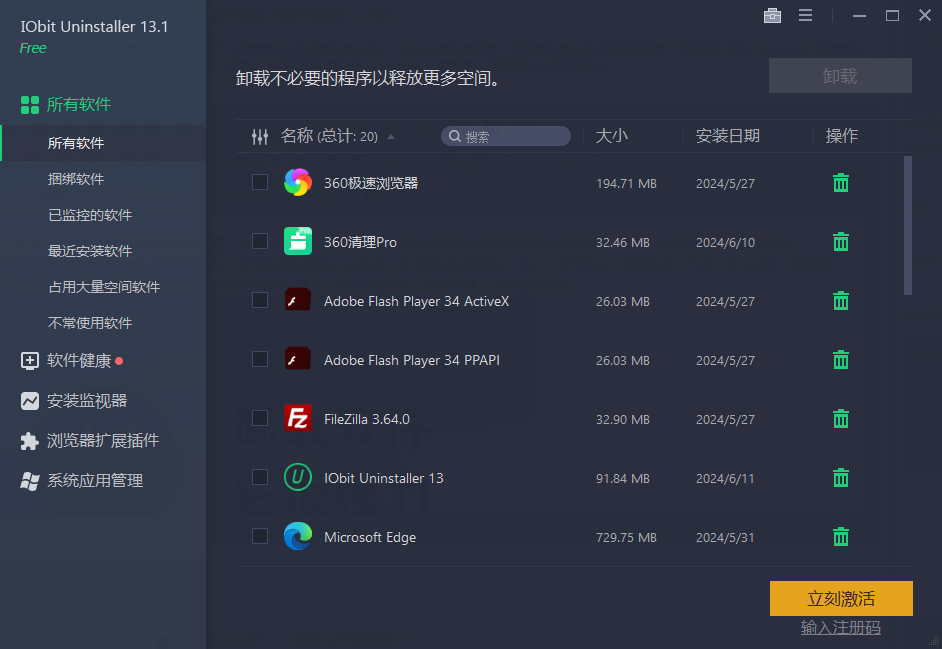Image resolution: width=942 pixels, height=649 pixels.
Task: Click the 操作 column header
Action: (841, 136)
